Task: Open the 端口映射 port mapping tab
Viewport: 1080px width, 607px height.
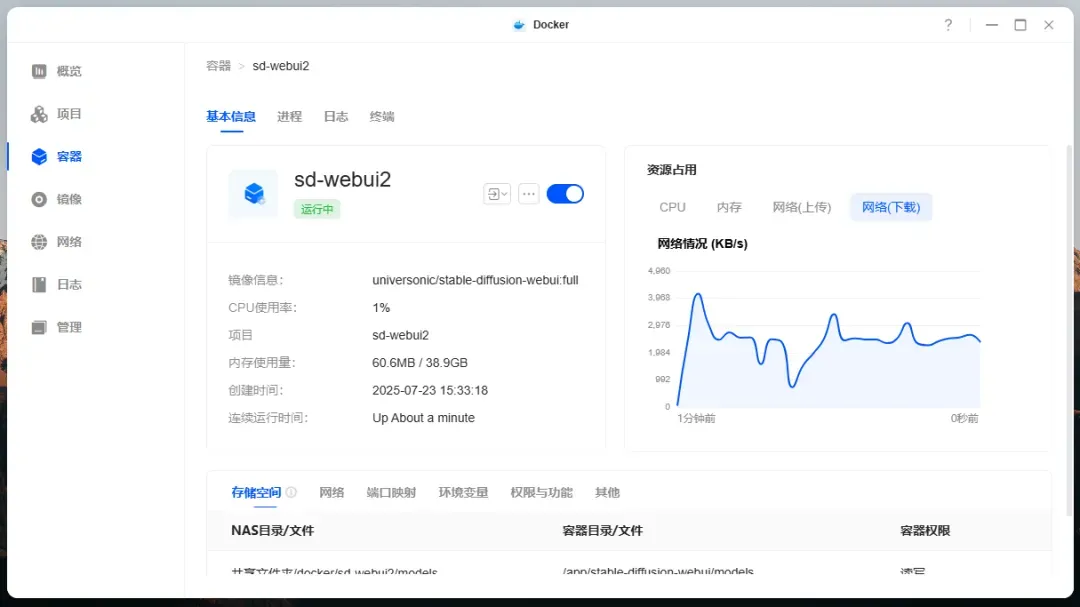Action: (391, 493)
